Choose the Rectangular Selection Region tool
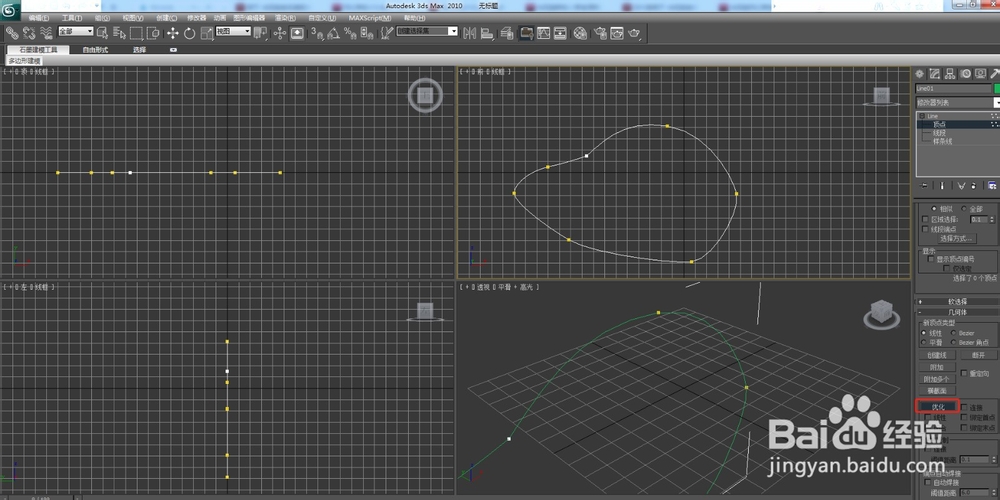The image size is (1000, 500). click(x=136, y=33)
